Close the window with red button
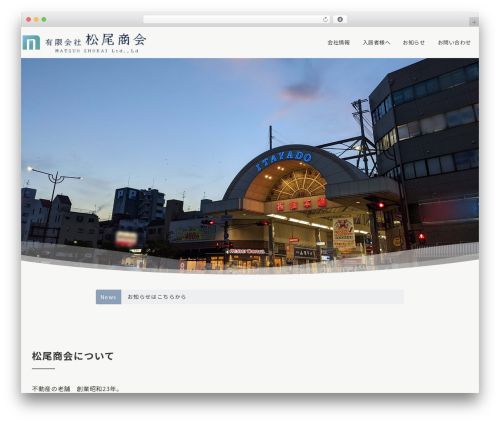Screen dimensions: 500x423 click(x=29, y=20)
